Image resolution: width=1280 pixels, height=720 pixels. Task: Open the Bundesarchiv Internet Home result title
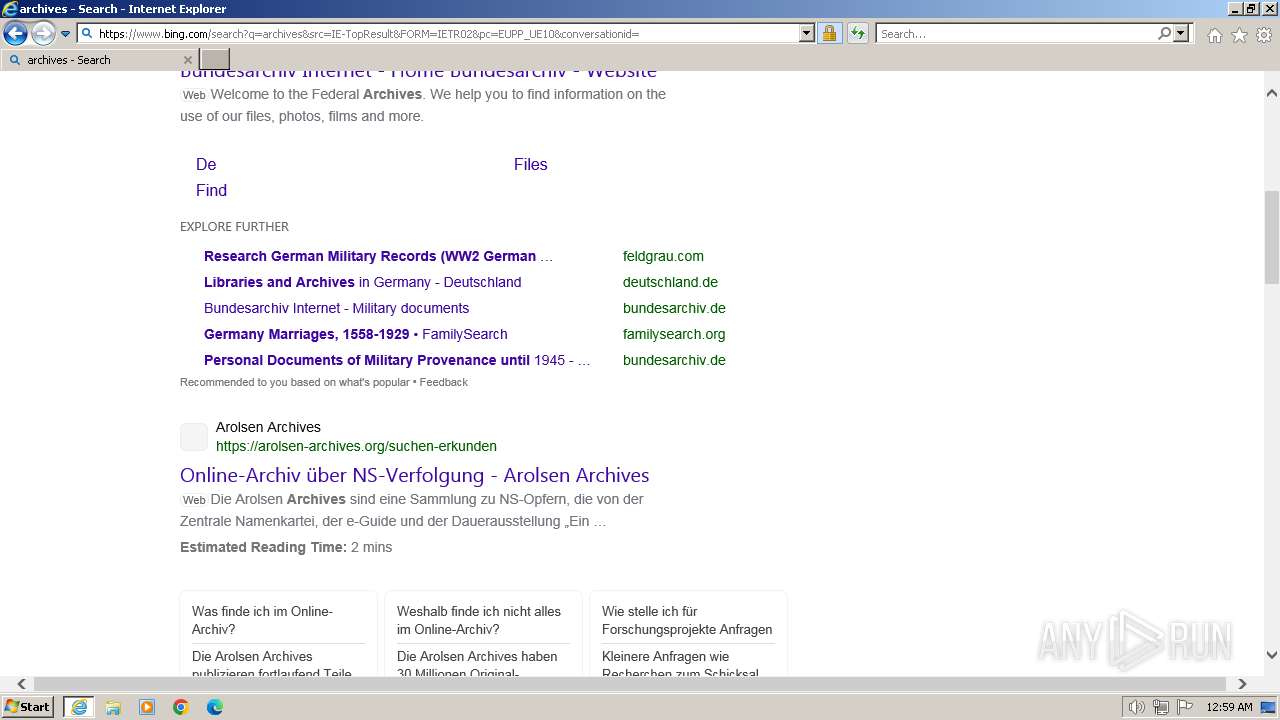pyautogui.click(x=418, y=72)
